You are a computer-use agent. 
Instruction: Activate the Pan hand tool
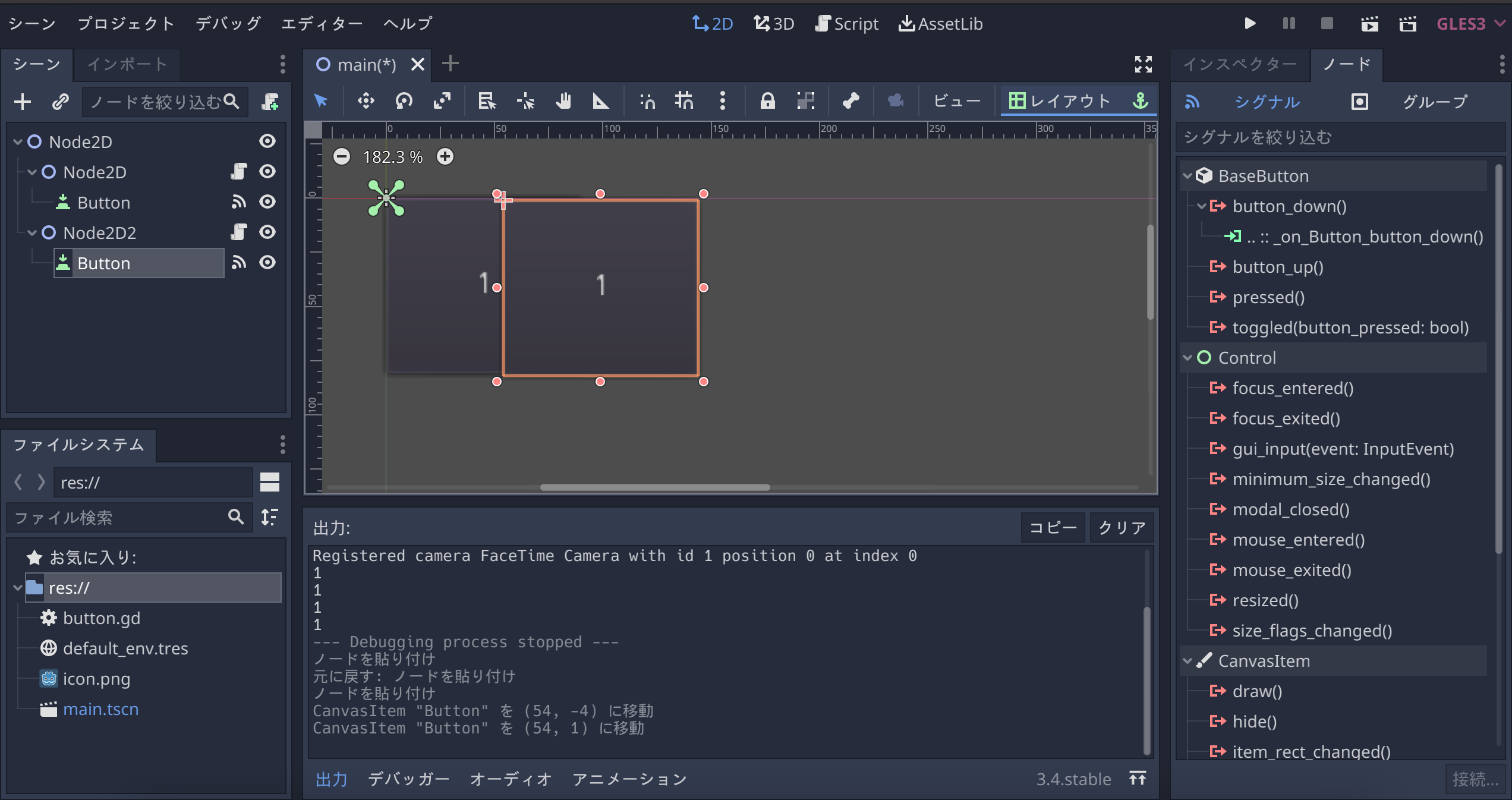563,101
